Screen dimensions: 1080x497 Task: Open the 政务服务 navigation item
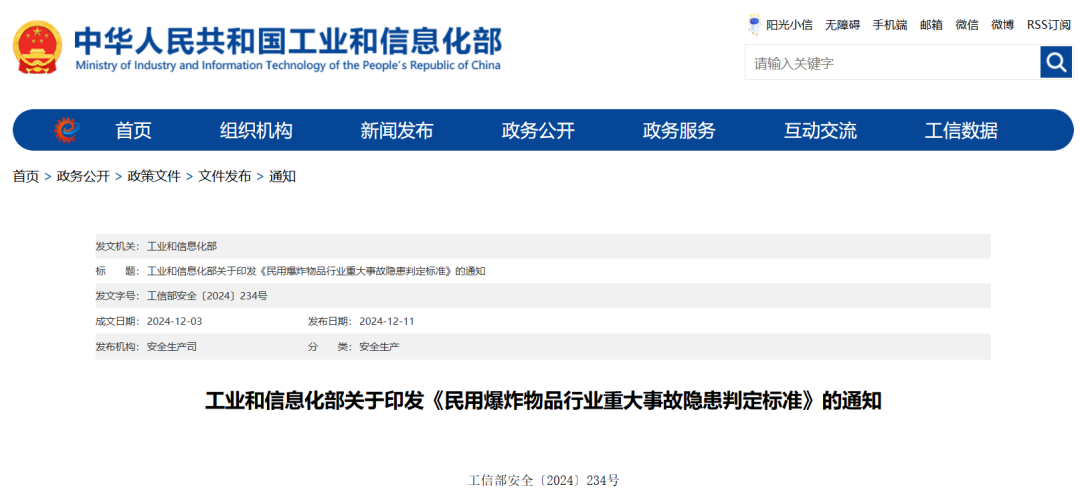click(679, 130)
